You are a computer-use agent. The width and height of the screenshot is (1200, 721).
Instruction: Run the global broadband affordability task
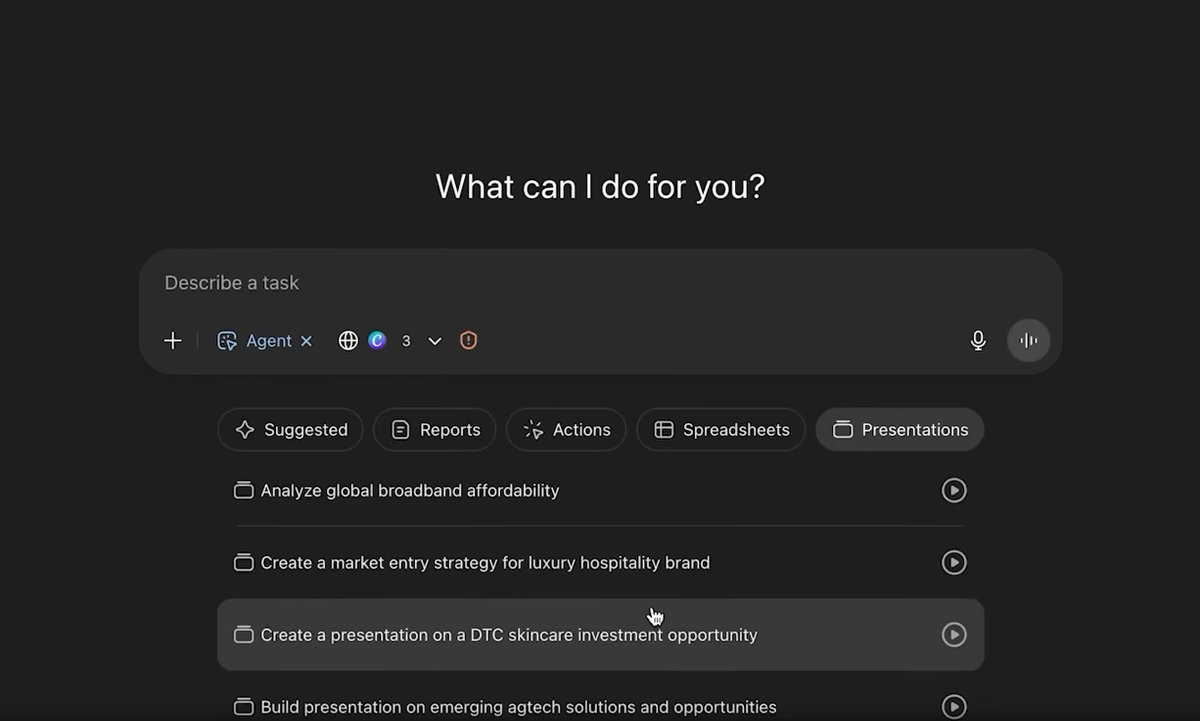pos(954,491)
